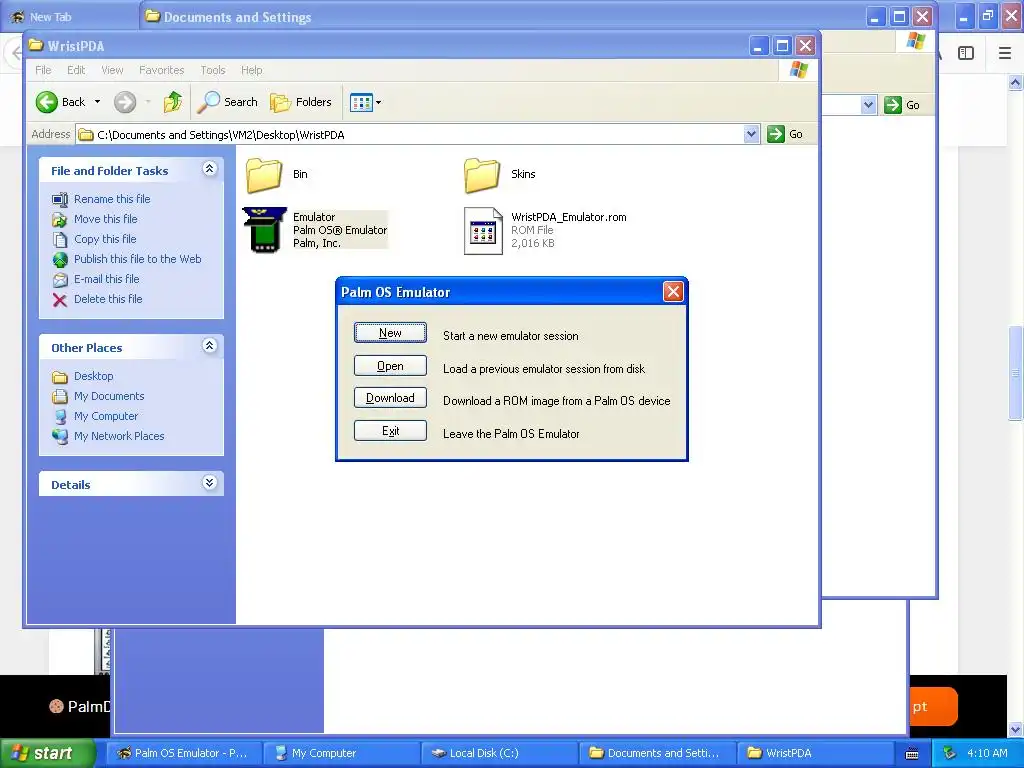This screenshot has height=768, width=1024.
Task: Click Copy this file task
Action: 104,239
